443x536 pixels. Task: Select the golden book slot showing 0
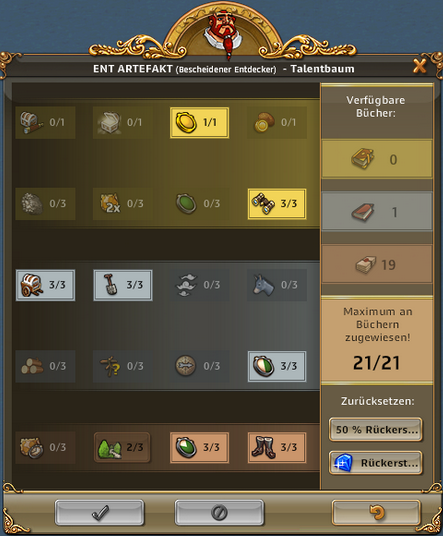coord(377,159)
